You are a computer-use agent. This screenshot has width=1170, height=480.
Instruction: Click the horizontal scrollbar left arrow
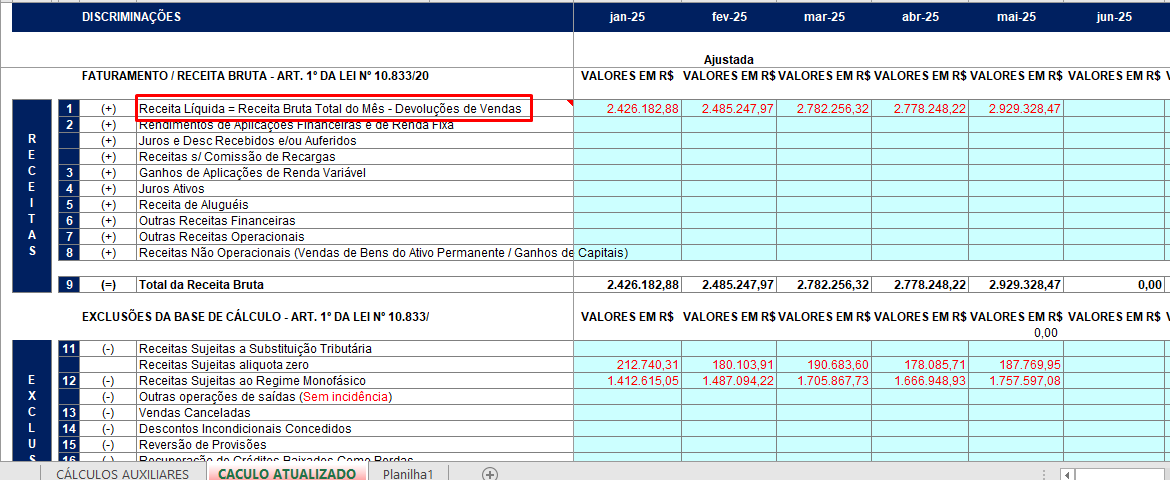click(1069, 474)
